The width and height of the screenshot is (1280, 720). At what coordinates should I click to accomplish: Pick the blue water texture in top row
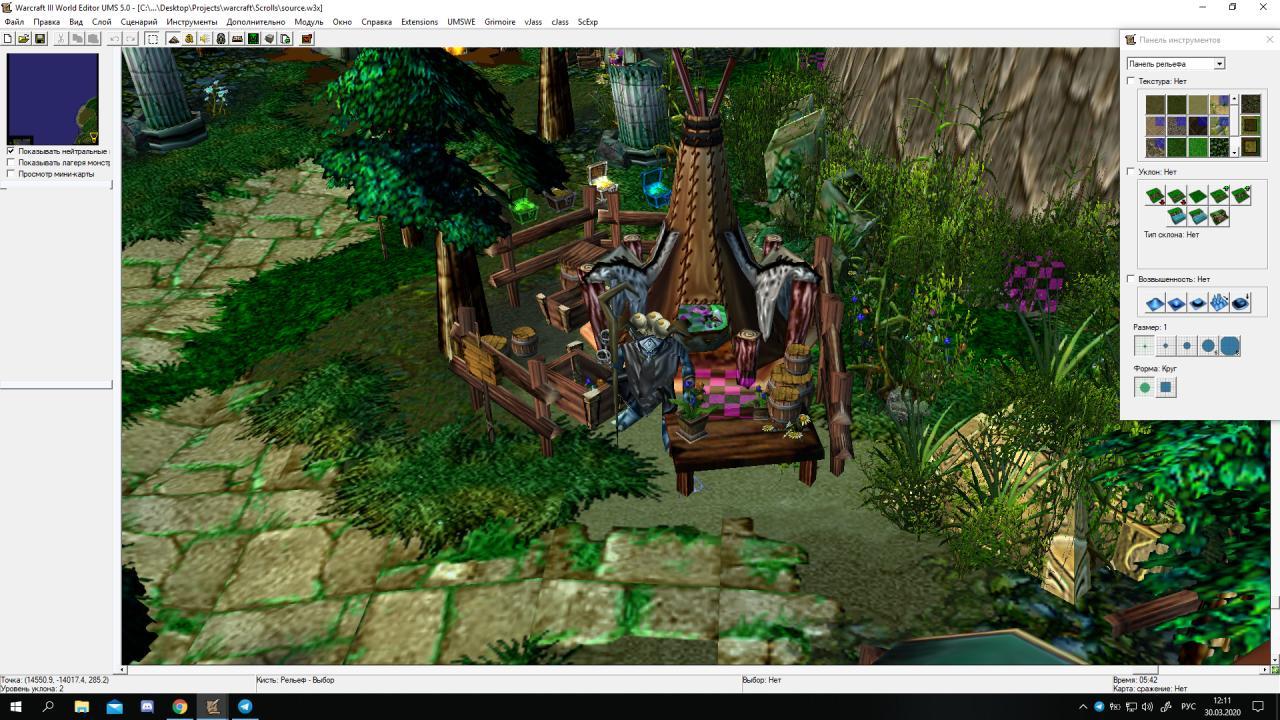1219,104
